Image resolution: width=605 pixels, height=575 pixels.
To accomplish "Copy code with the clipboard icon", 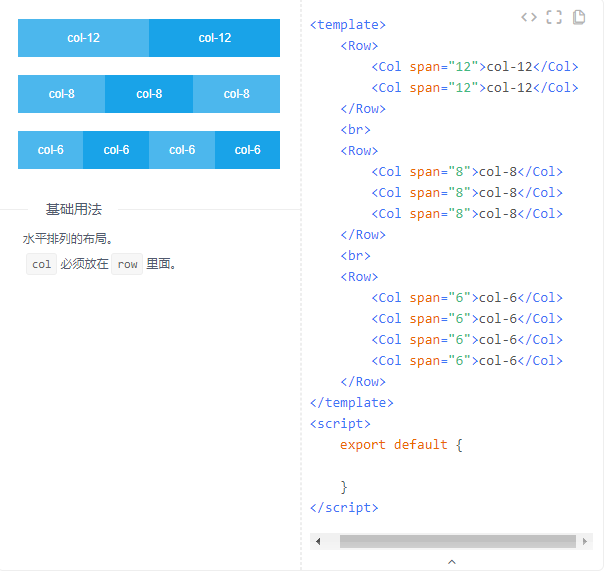I will pos(579,17).
